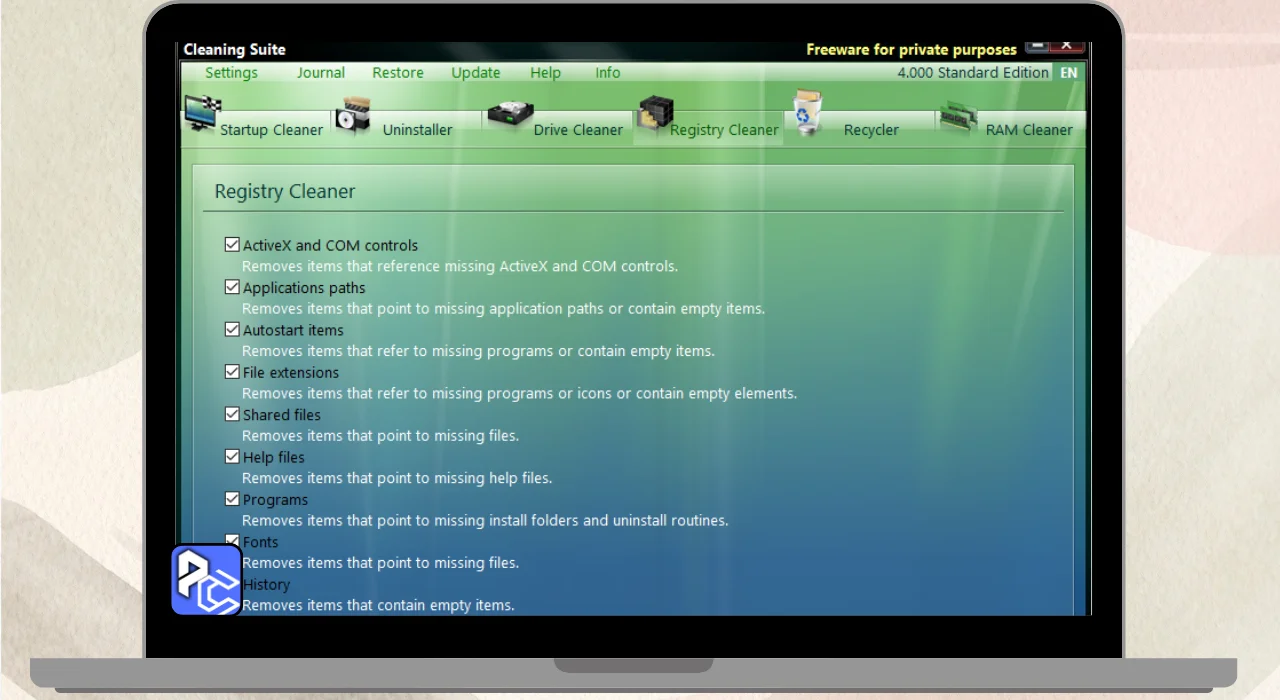Click the Registry Cleaner cubes icon

click(x=655, y=115)
